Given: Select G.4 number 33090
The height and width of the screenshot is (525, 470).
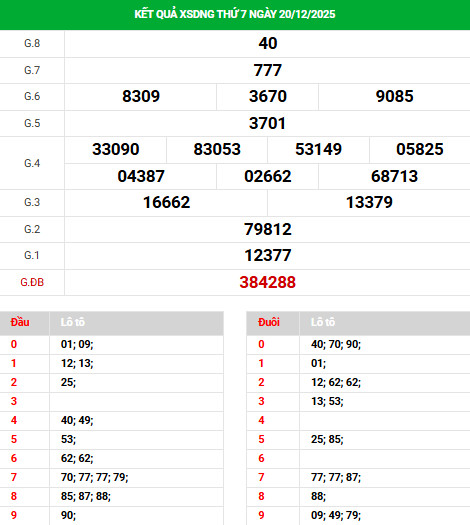Looking at the screenshot, I should 116,149.
